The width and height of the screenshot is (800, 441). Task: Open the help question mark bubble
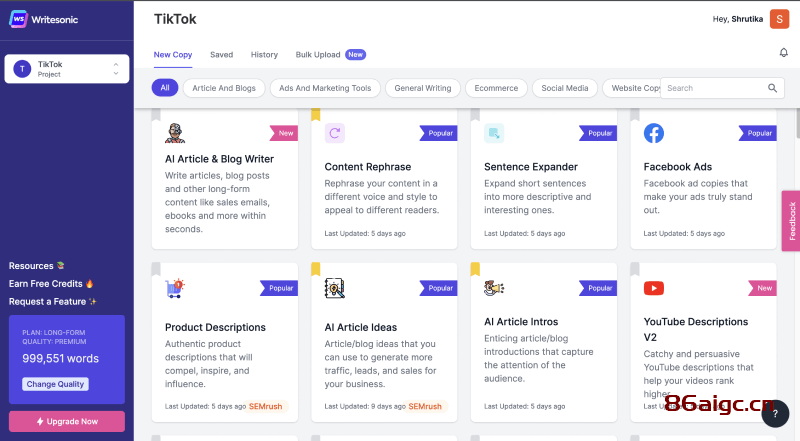pyautogui.click(x=775, y=413)
